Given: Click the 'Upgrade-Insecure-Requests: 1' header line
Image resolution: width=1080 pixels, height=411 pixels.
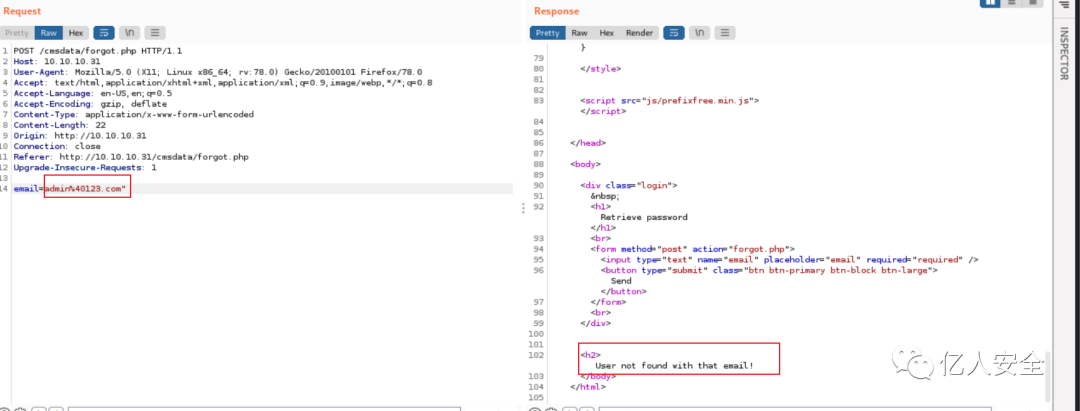Looking at the screenshot, I should (85, 167).
